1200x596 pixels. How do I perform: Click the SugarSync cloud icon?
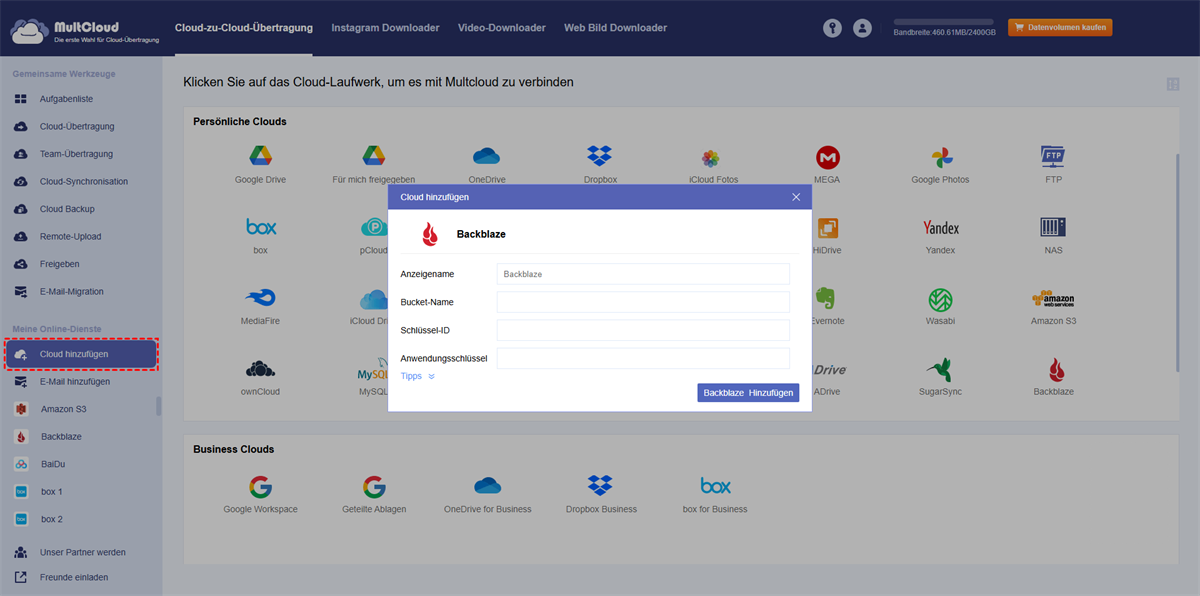940,370
